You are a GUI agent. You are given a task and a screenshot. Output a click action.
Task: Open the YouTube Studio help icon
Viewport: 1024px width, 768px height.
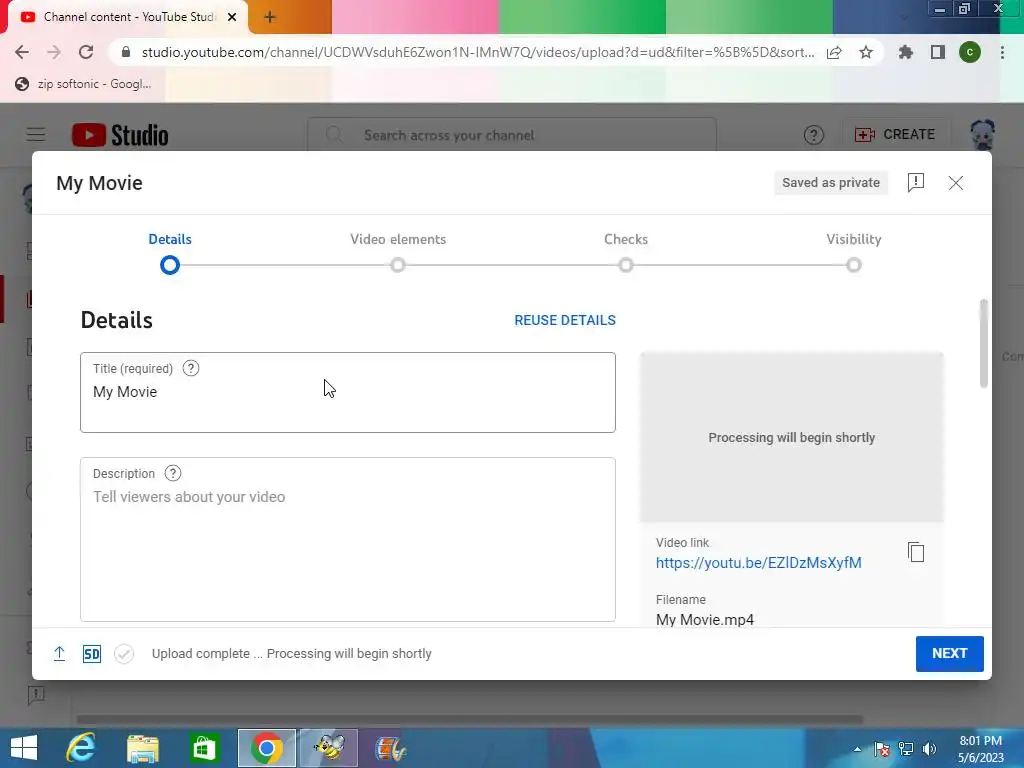click(x=814, y=135)
